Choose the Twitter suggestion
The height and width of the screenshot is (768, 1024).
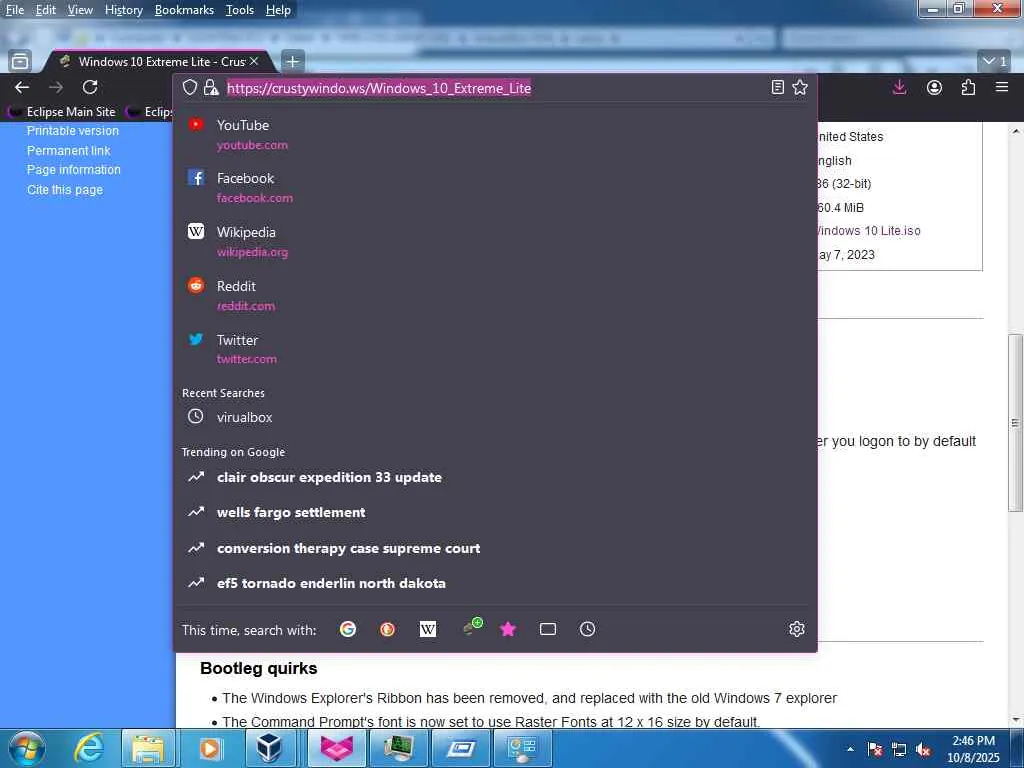(495, 349)
